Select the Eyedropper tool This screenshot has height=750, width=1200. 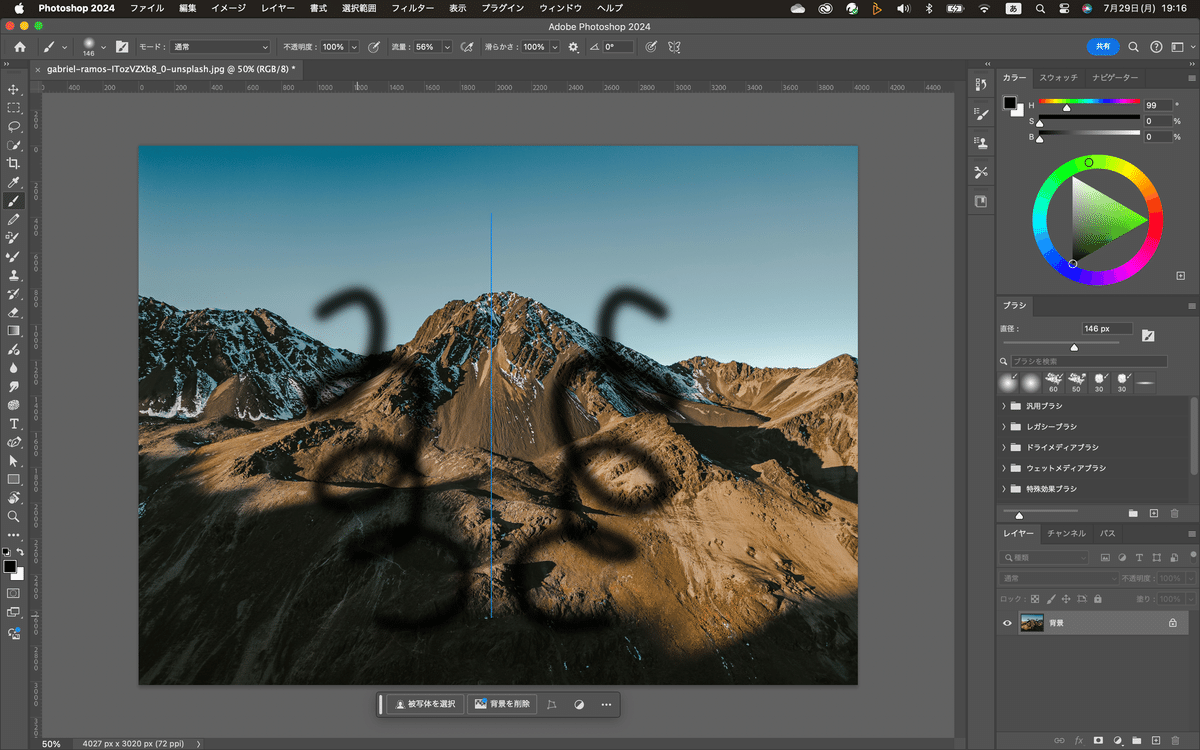point(14,182)
